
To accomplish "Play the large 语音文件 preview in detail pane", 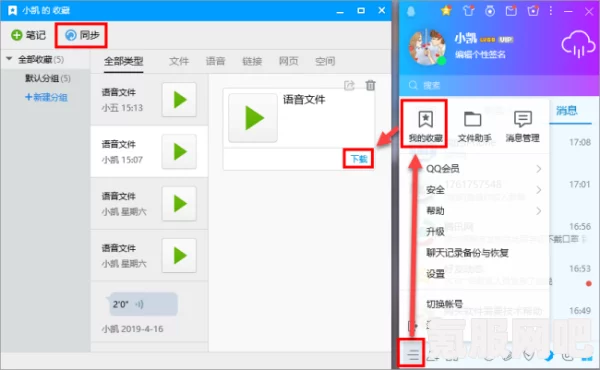I will point(253,118).
